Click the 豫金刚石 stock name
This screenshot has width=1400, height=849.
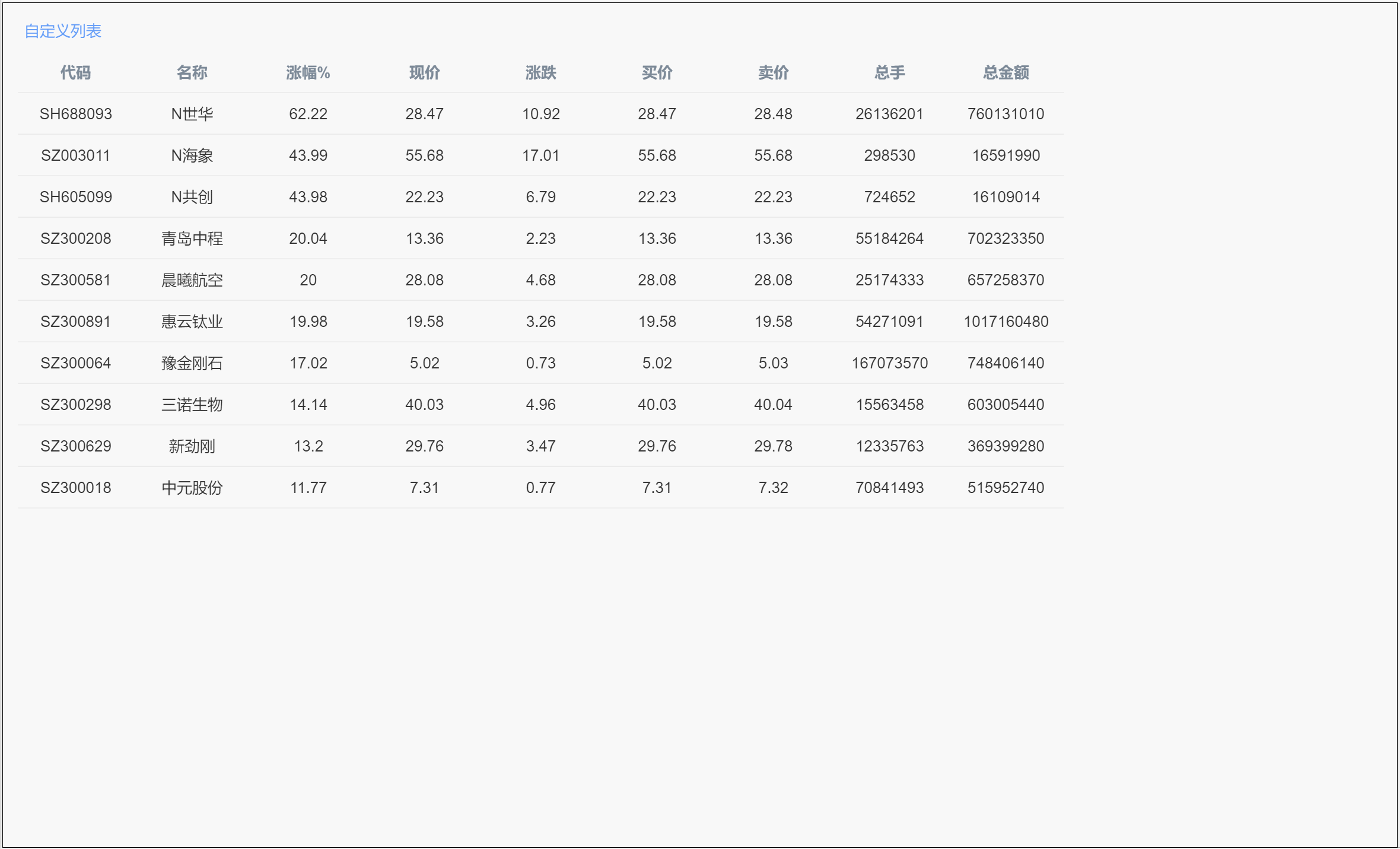192,363
